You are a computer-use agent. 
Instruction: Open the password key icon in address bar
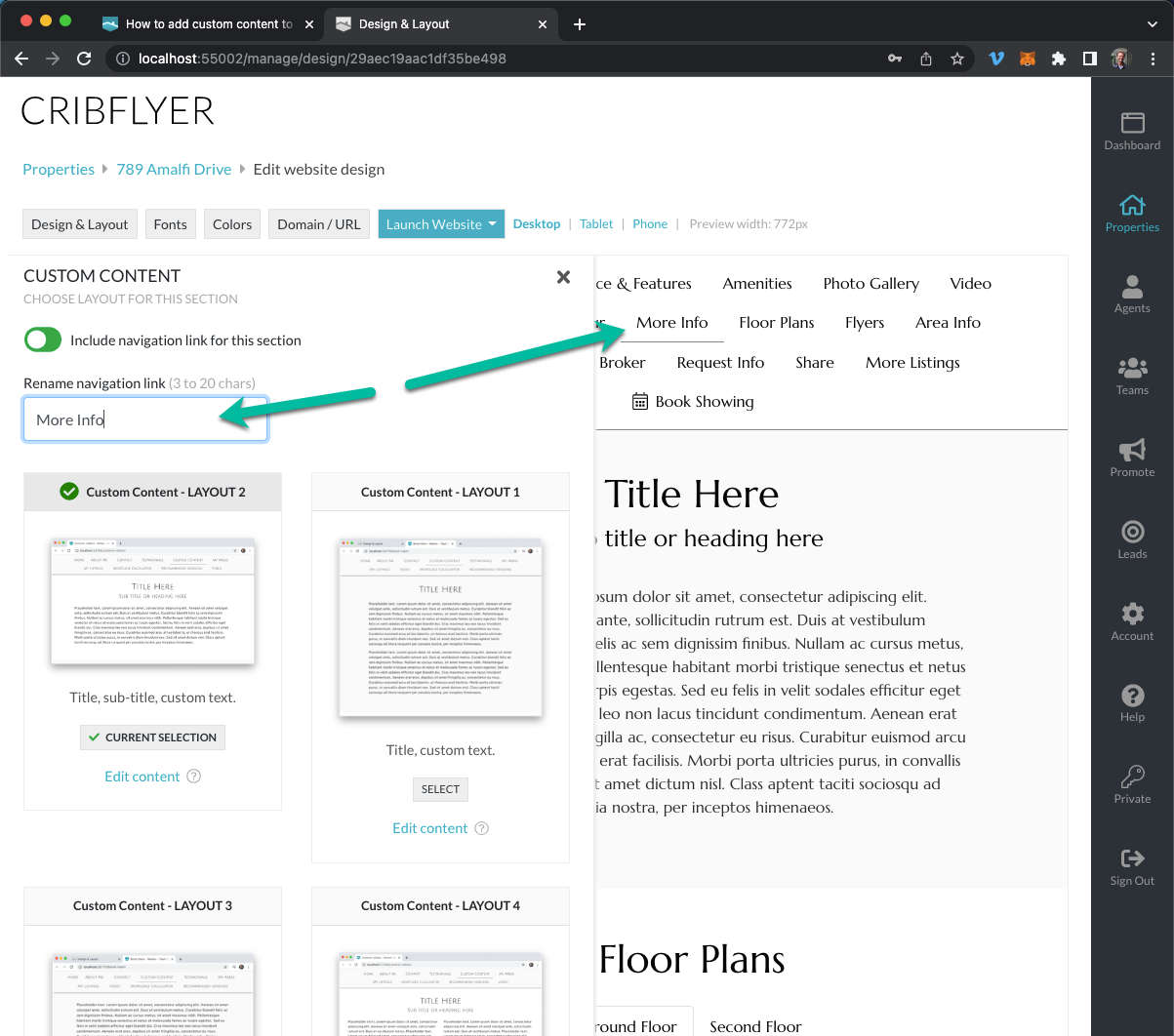click(894, 59)
